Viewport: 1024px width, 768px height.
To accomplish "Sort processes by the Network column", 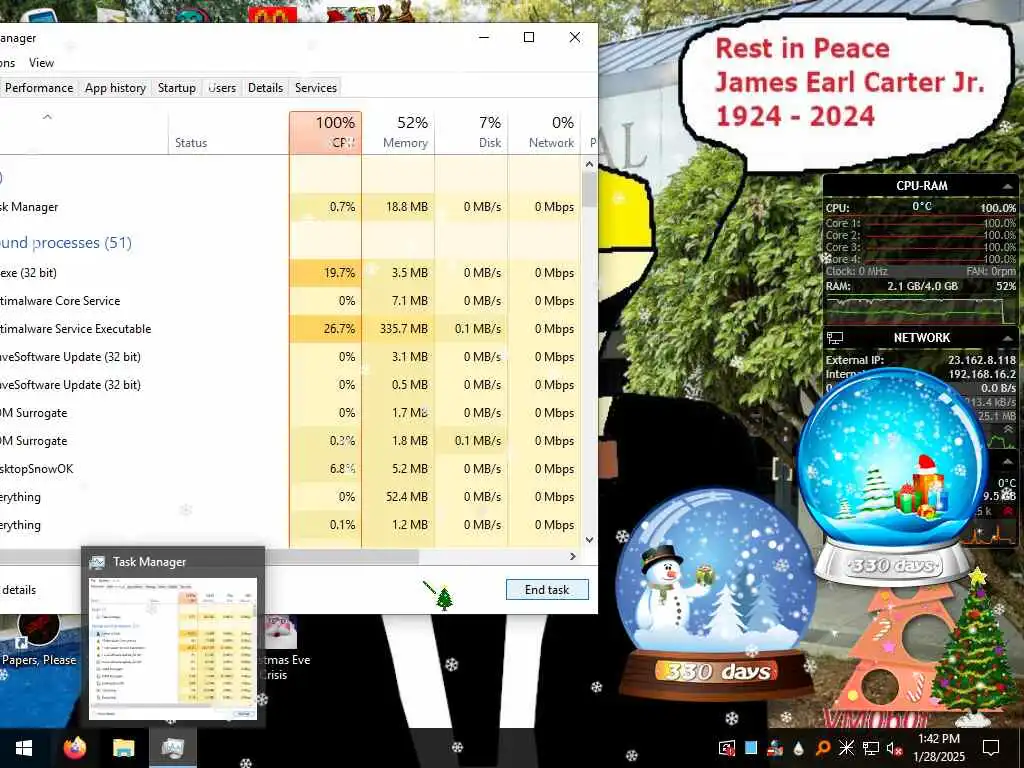I will click(544, 133).
